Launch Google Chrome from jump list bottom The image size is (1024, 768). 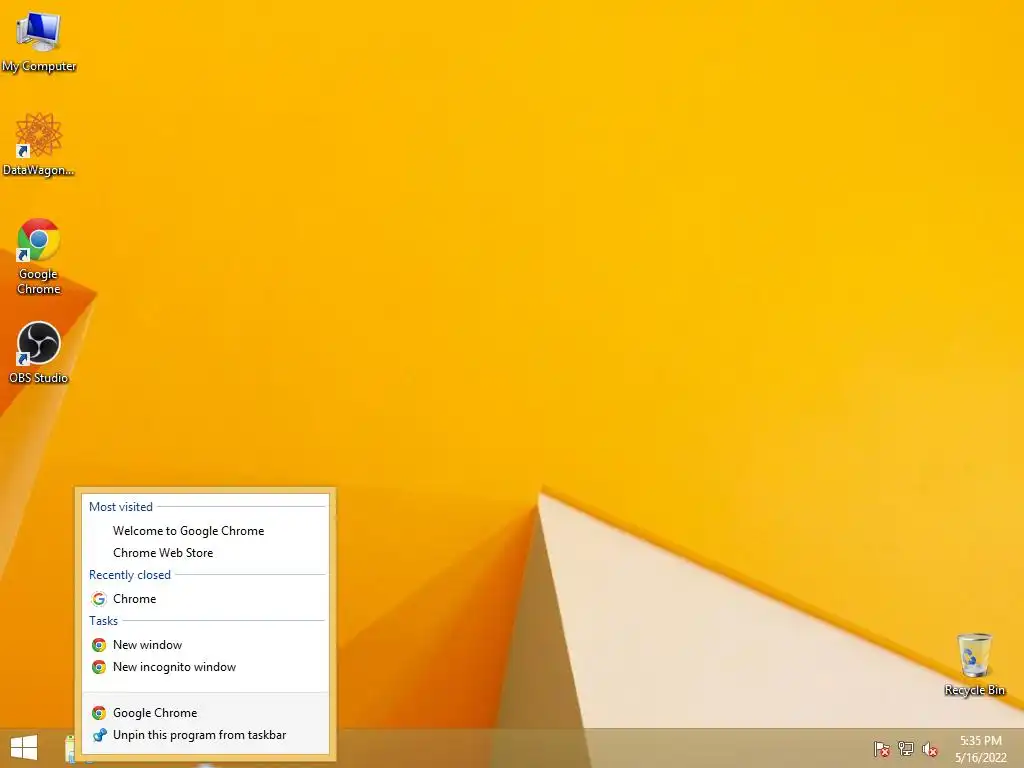click(x=206, y=712)
